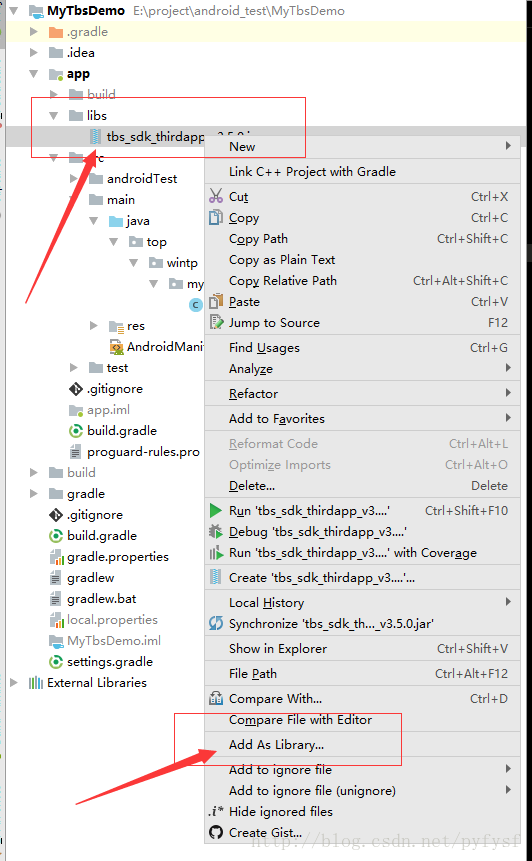Click the green Run arrow icon
Screen dimensions: 532x861
pos(216,511)
